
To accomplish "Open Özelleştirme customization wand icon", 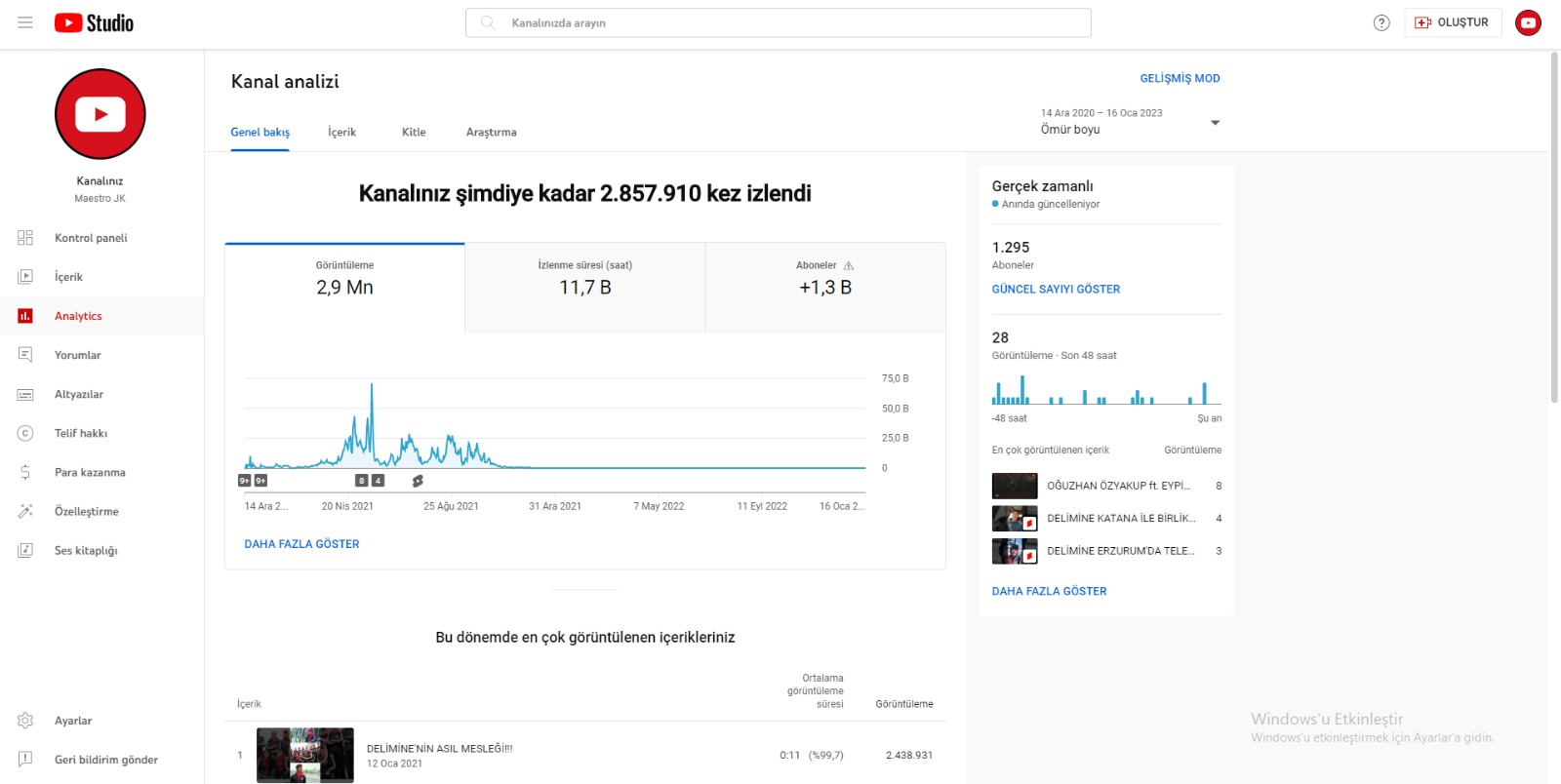I will 25,511.
